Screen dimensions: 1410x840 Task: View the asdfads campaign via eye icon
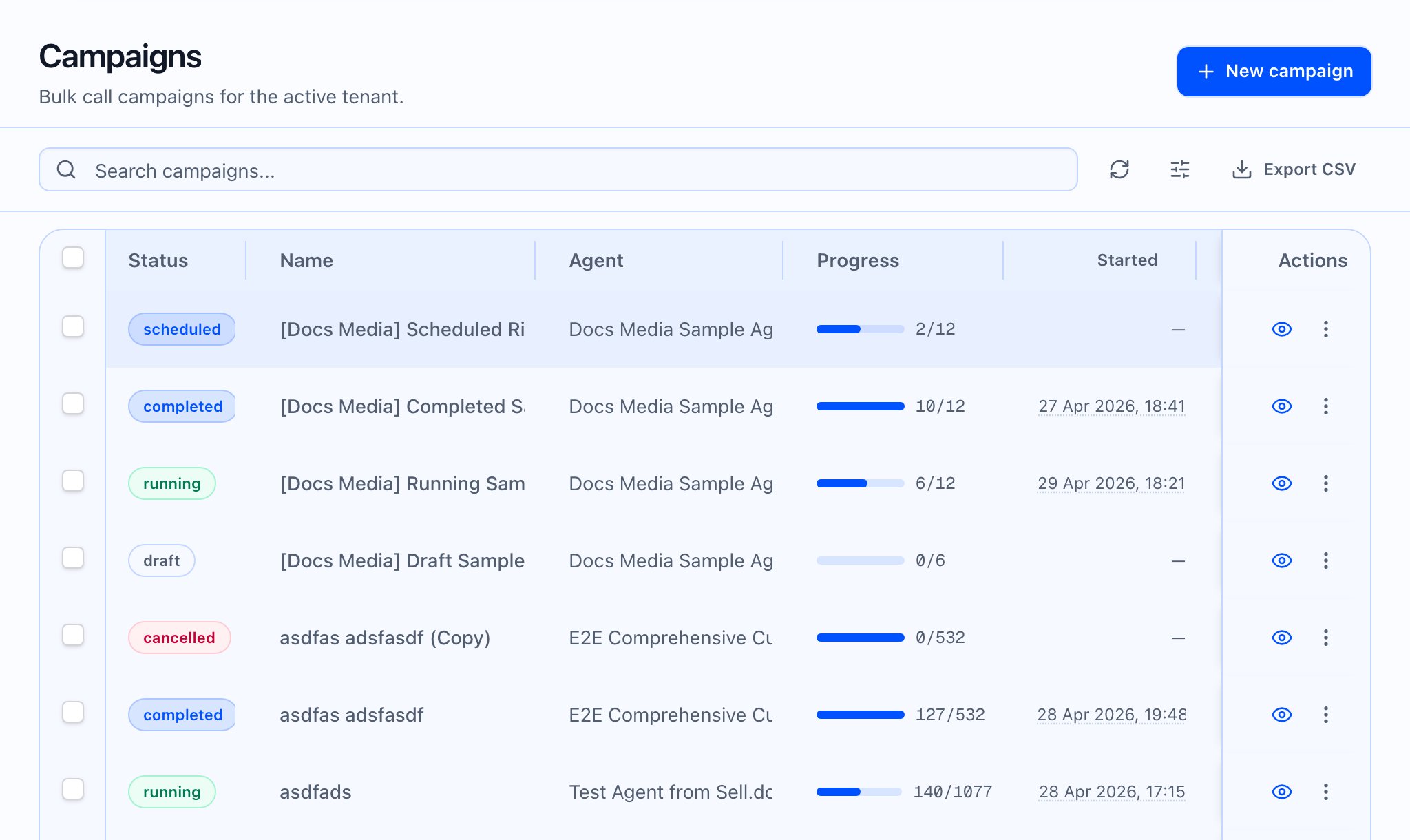pyautogui.click(x=1281, y=792)
